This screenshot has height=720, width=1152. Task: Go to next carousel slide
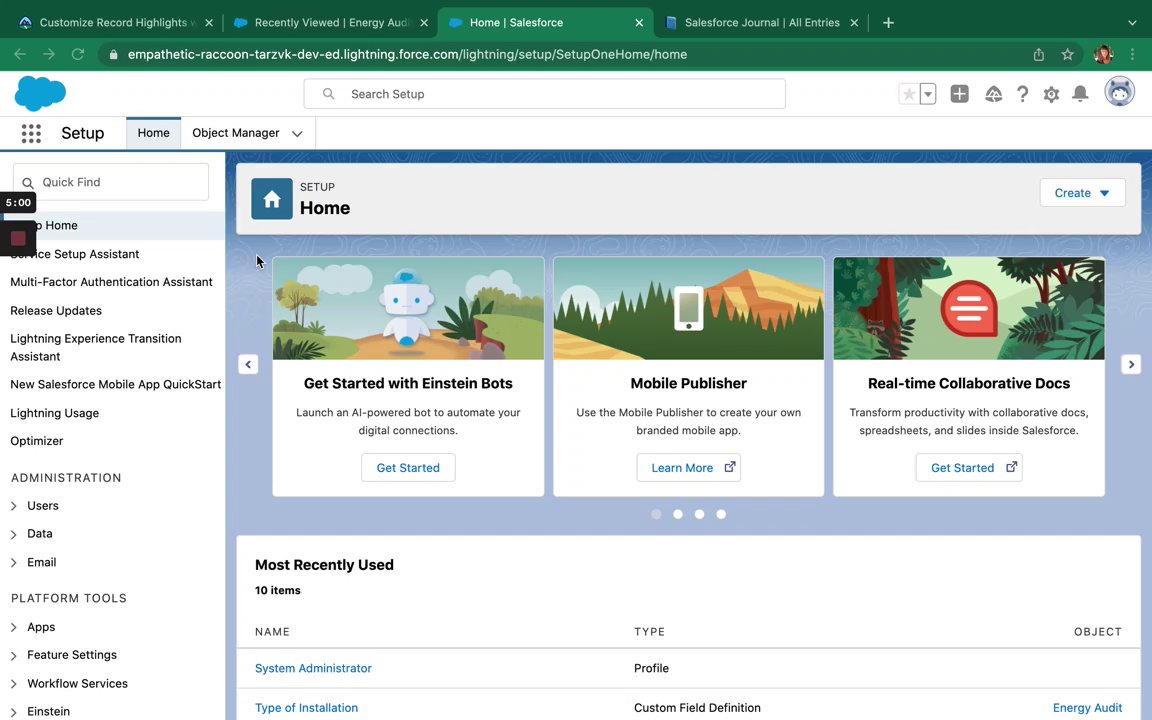point(1131,364)
